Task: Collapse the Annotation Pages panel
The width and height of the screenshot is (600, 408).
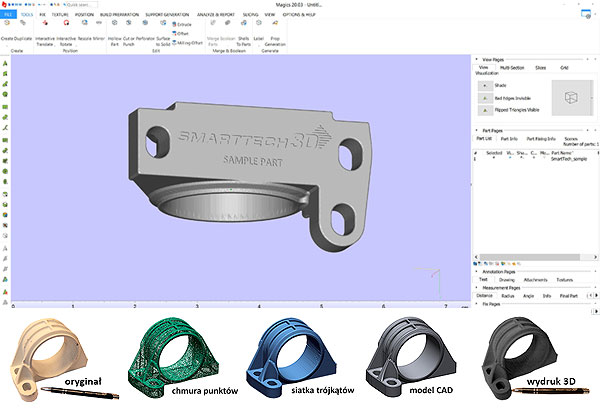Action: pos(476,271)
